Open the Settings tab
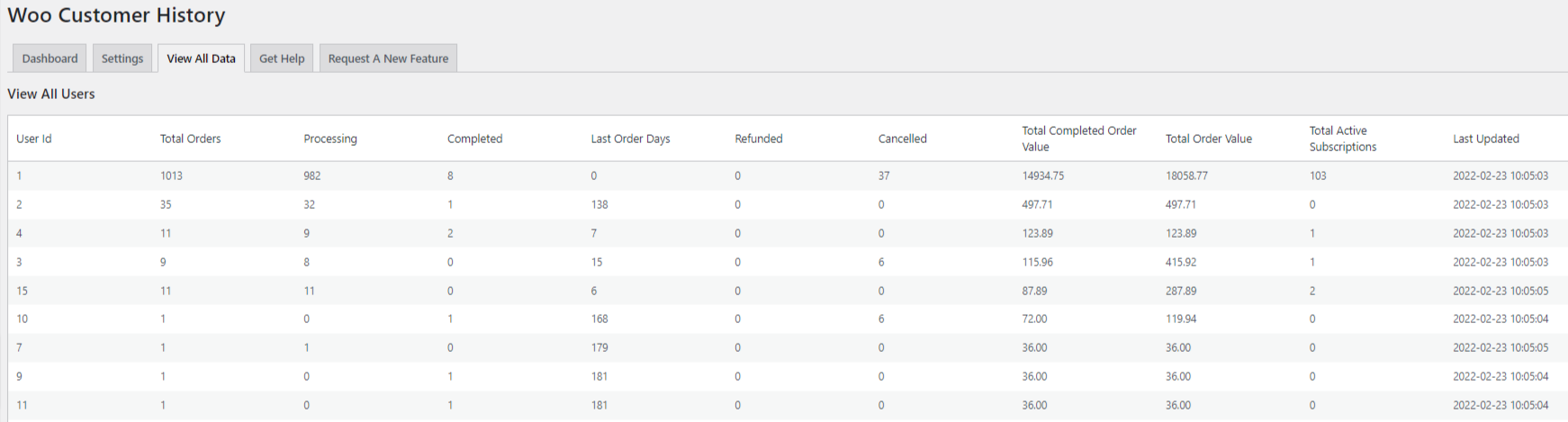This screenshot has height=422, width=1568. point(122,58)
